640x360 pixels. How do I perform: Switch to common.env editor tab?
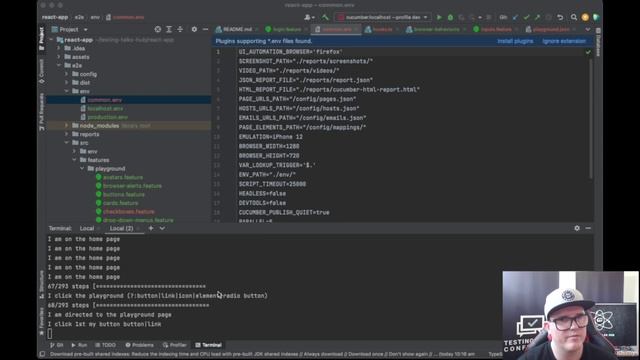click(x=336, y=29)
